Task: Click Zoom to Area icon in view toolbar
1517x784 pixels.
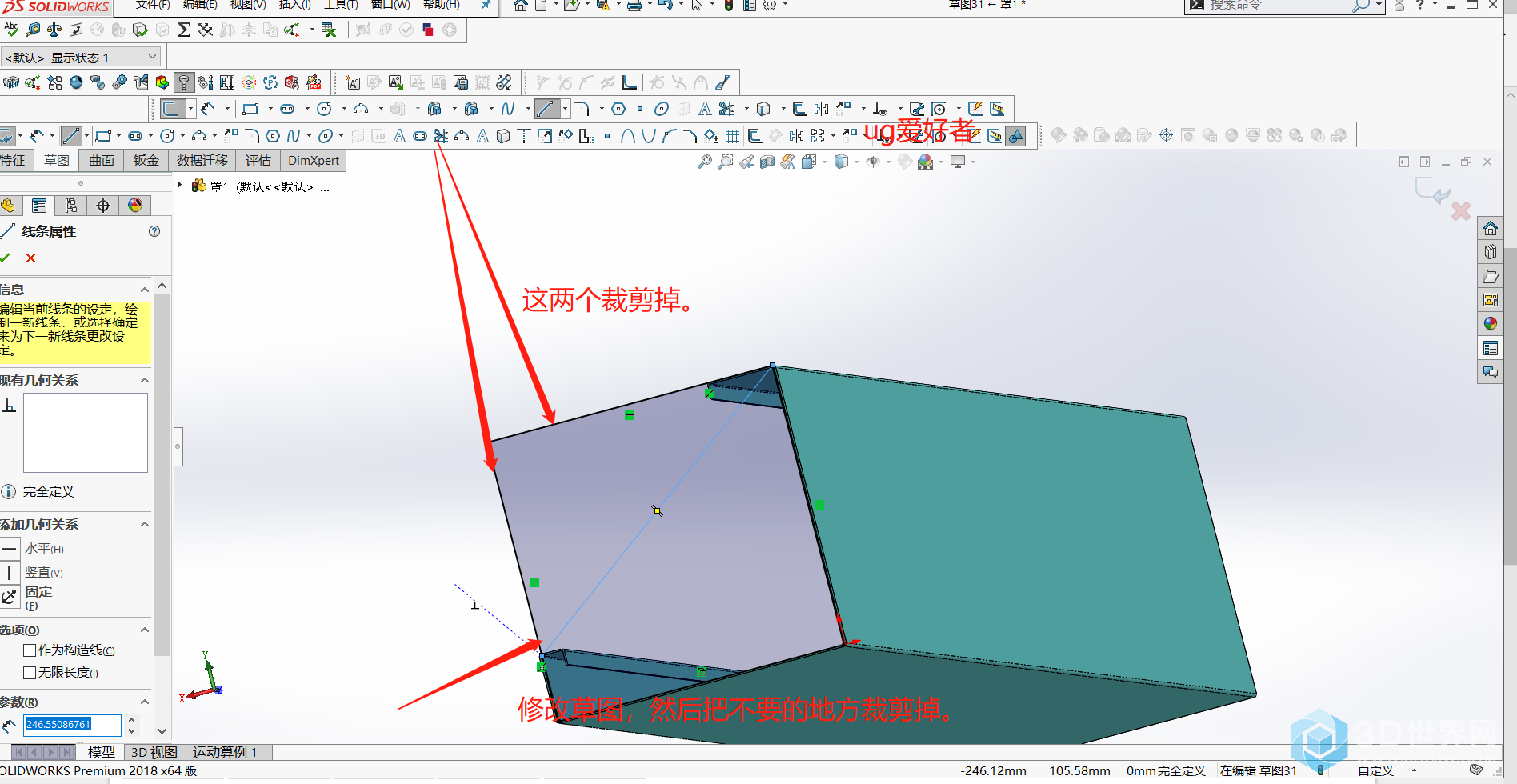Action: coord(726,162)
